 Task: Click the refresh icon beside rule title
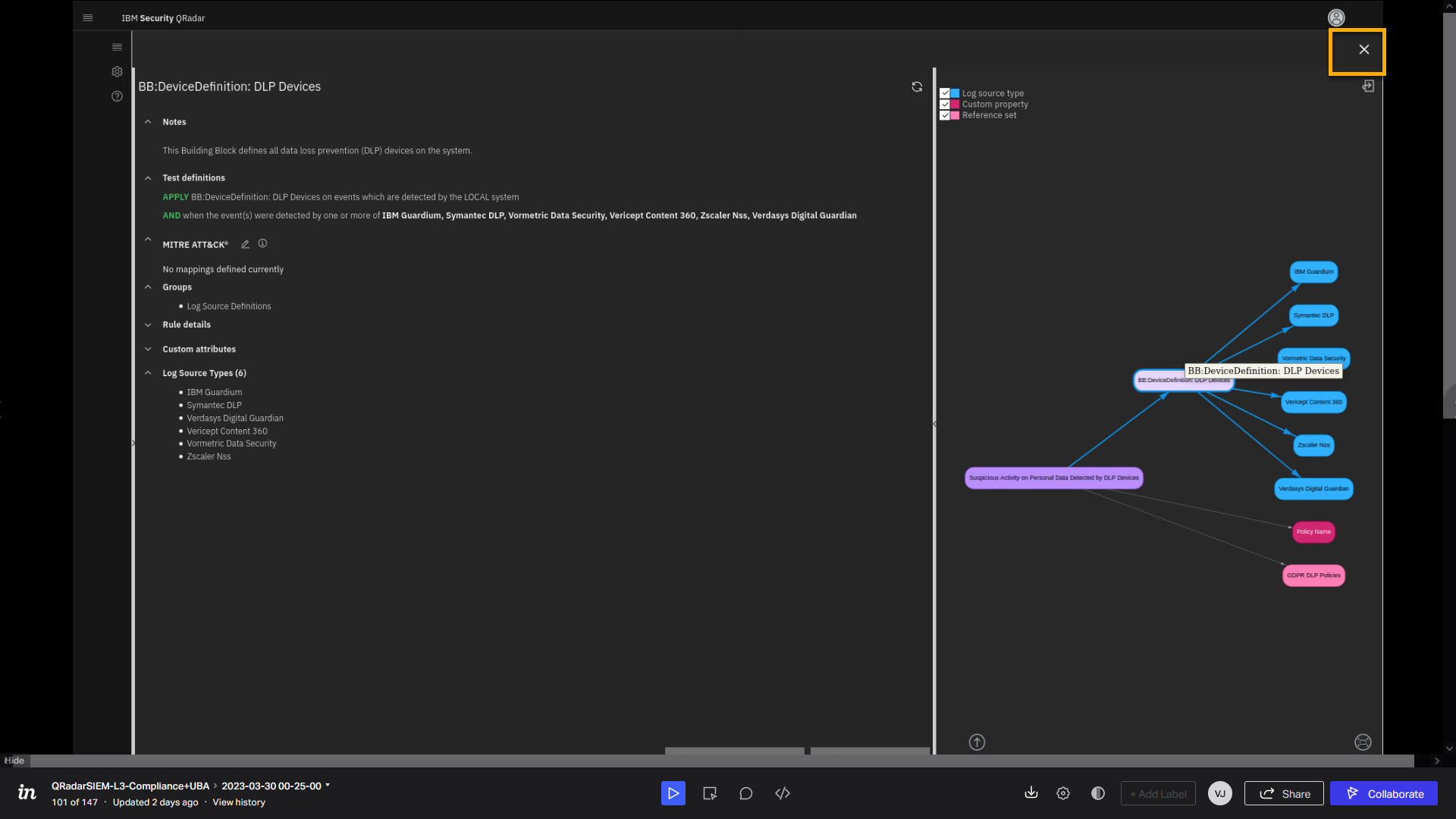pos(917,87)
